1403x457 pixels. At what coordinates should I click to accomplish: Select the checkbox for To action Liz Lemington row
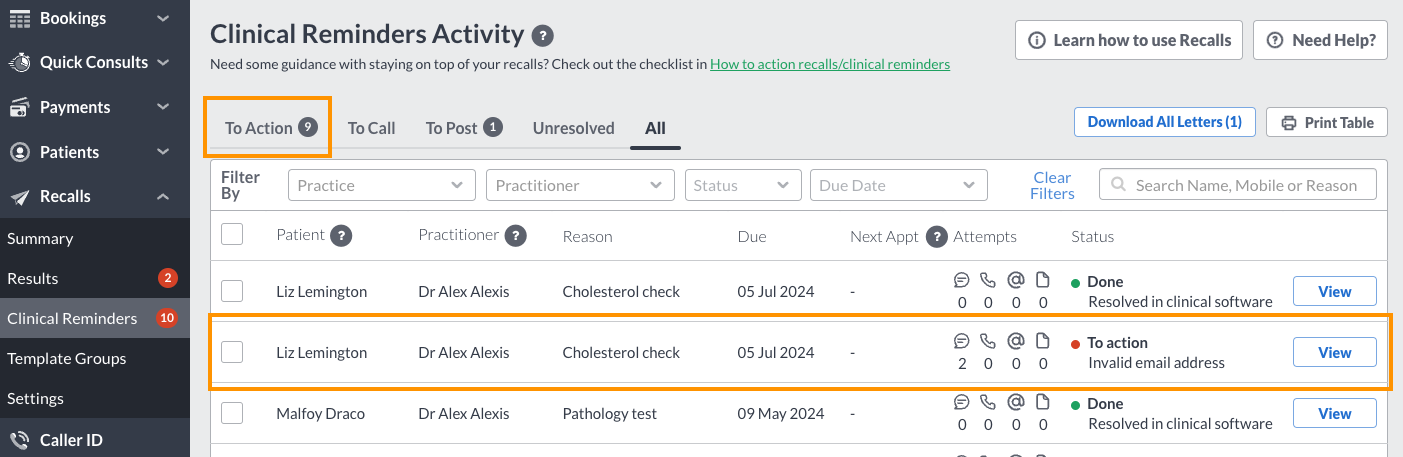coord(232,352)
